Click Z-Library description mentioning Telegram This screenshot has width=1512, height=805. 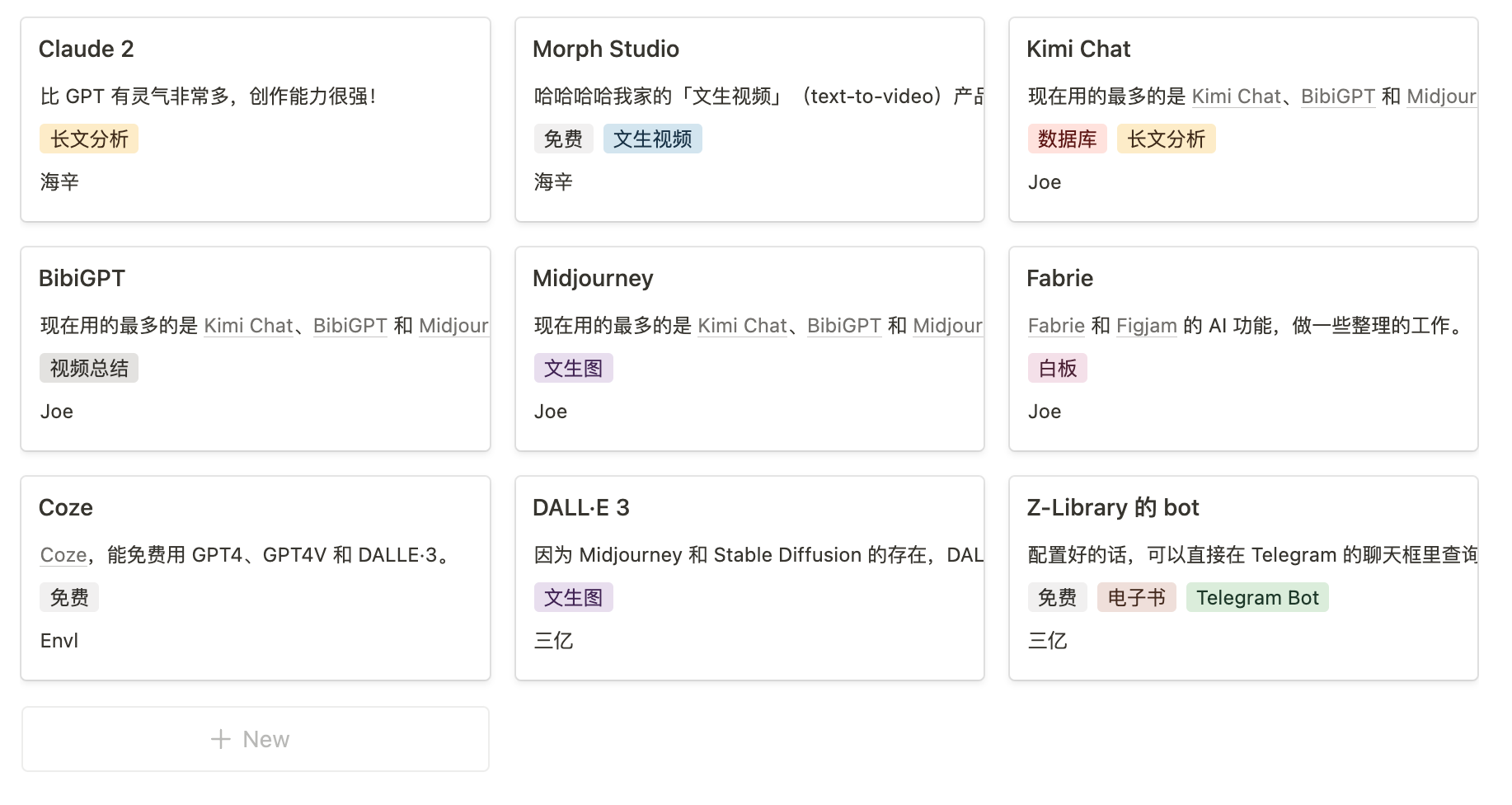pyautogui.click(x=1252, y=555)
